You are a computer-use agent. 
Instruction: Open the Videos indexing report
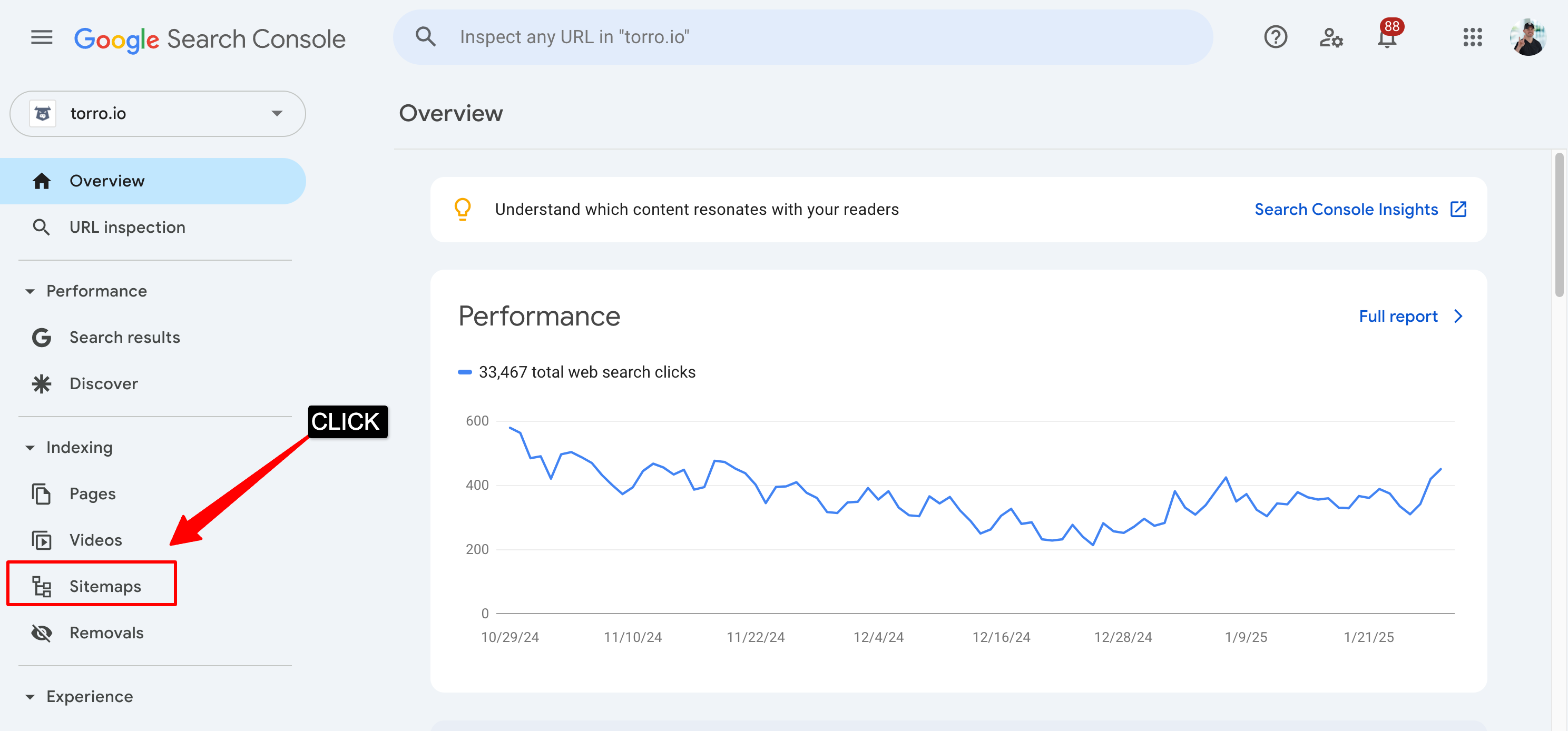[95, 539]
